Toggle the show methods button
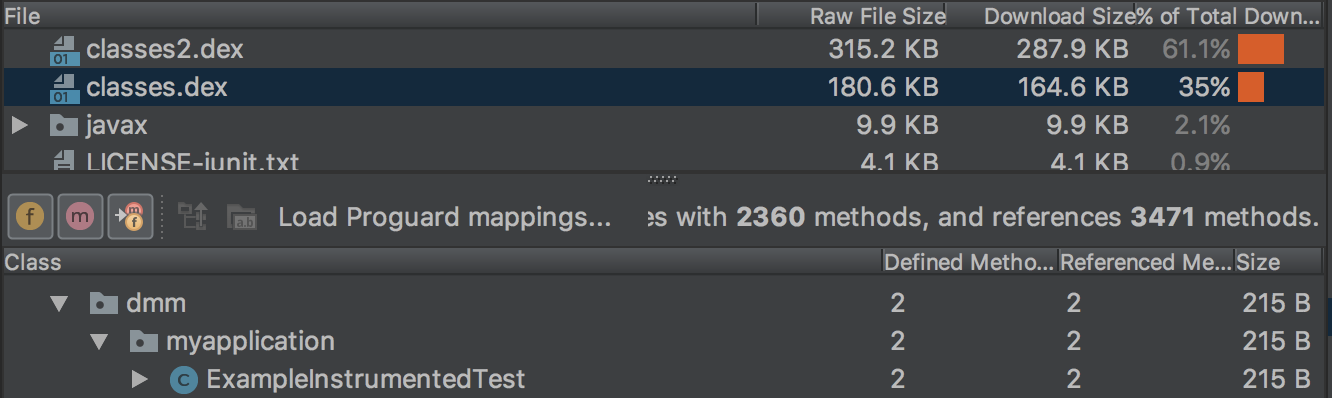Viewport: 1332px width, 398px height. coord(81,216)
